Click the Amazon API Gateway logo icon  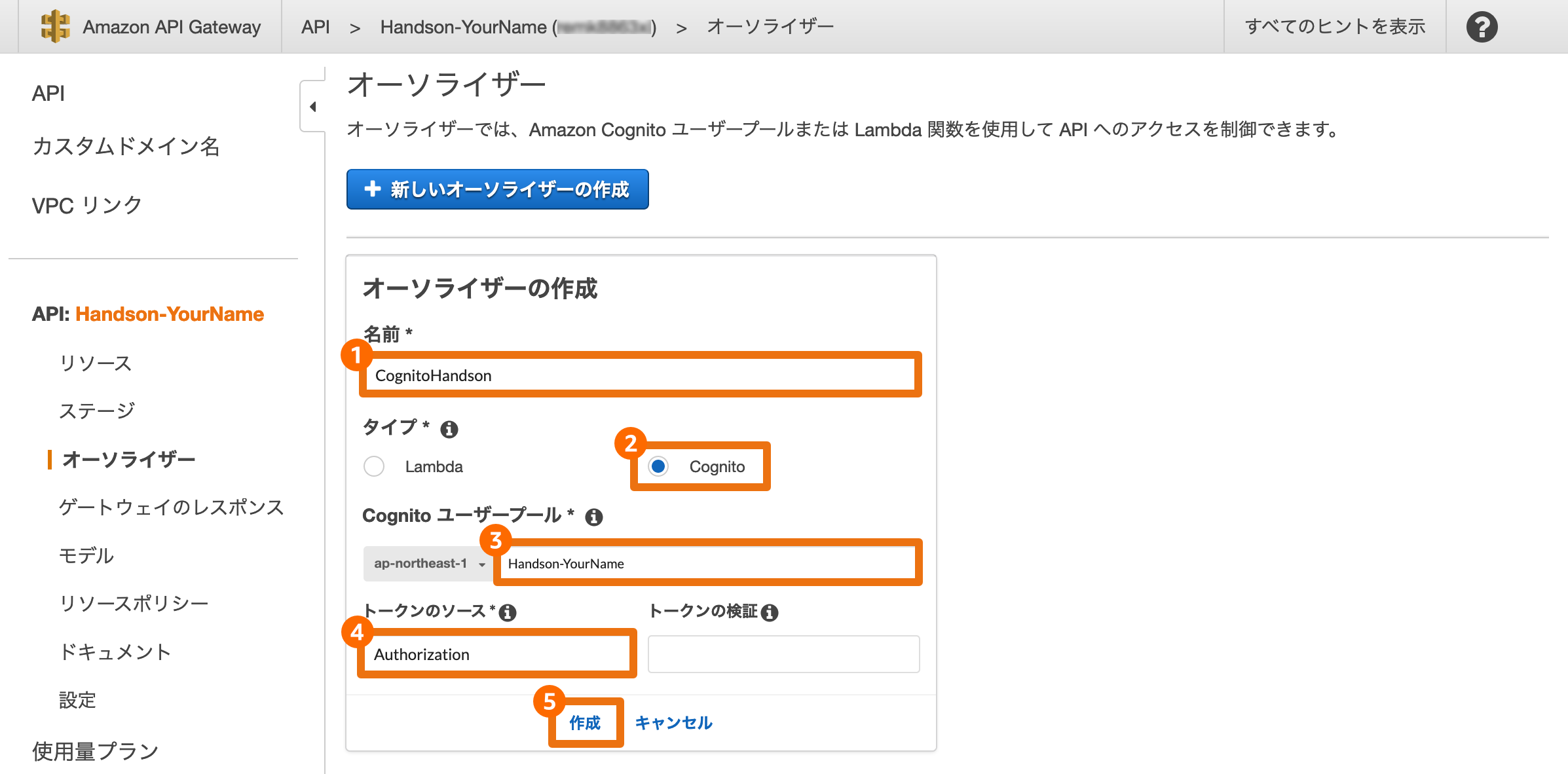55,26
